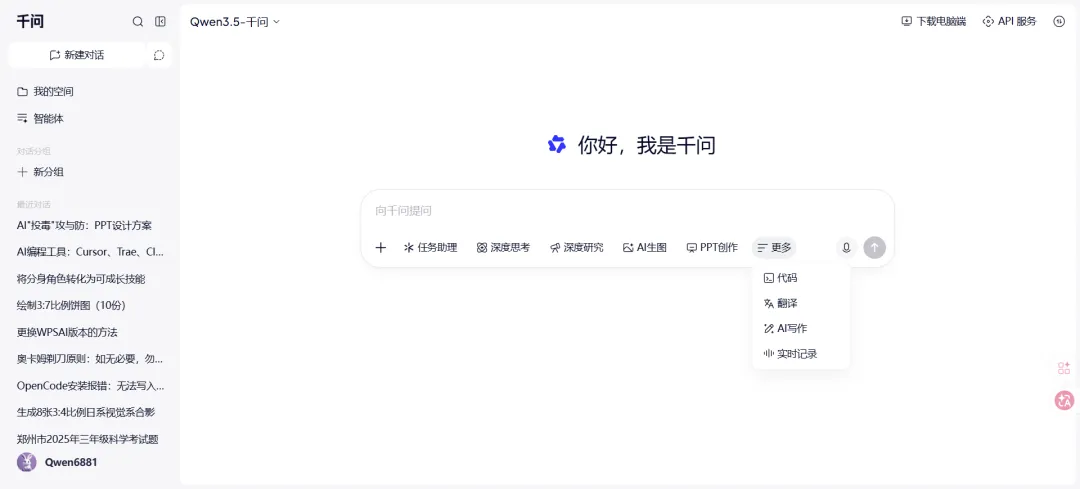The image size is (1080, 489).
Task: Open search via the magnifier icon
Action: 138,22
